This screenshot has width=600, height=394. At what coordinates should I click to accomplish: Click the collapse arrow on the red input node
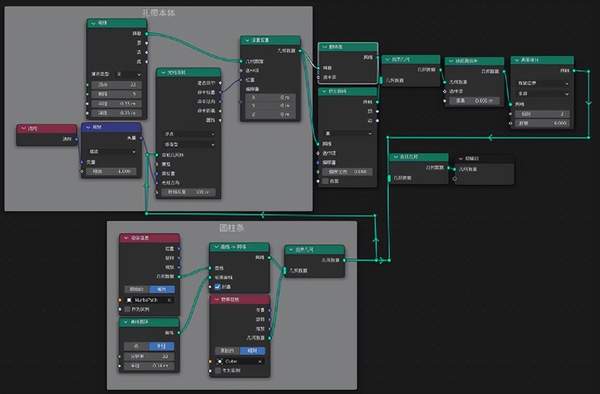point(23,129)
